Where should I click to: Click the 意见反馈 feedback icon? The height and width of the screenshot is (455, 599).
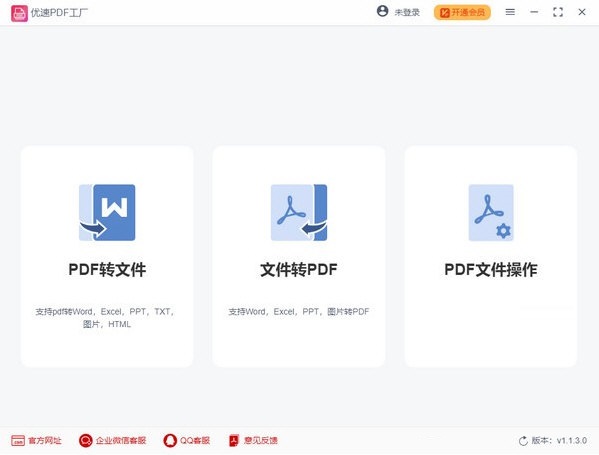click(x=234, y=440)
